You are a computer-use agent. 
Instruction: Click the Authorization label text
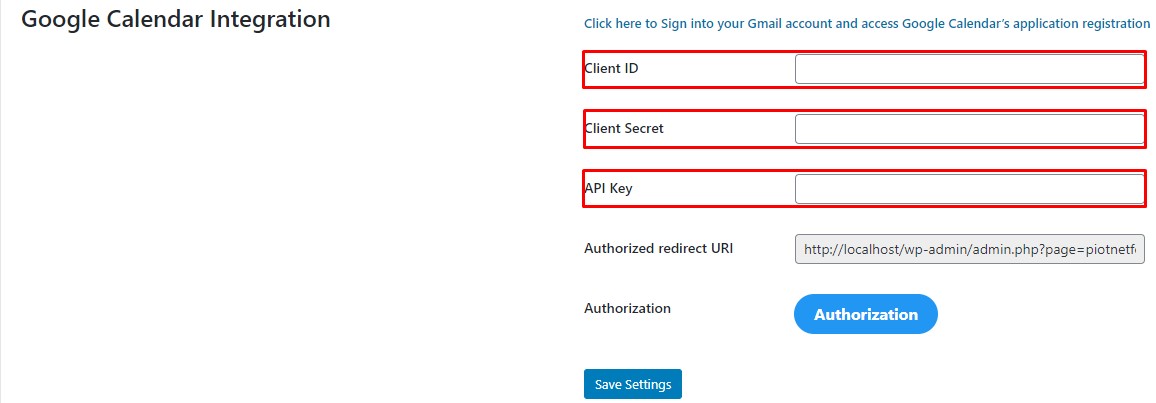pos(627,308)
